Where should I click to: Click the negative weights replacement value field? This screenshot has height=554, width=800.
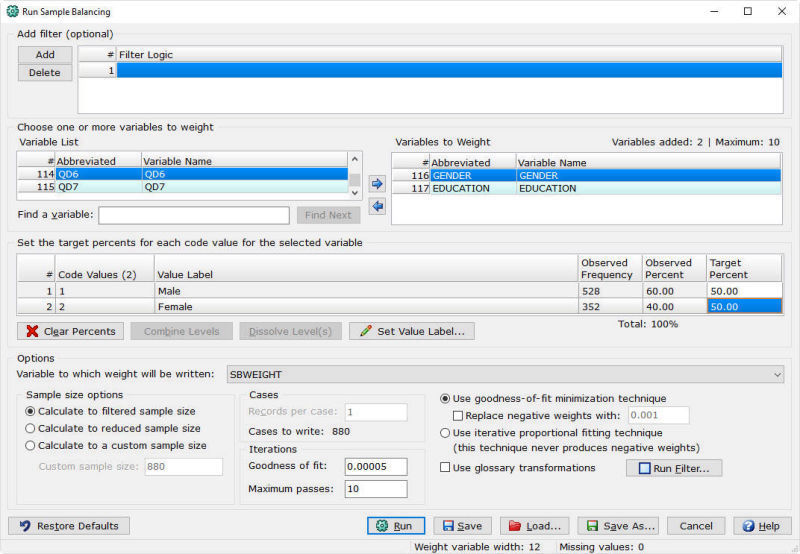(658, 415)
